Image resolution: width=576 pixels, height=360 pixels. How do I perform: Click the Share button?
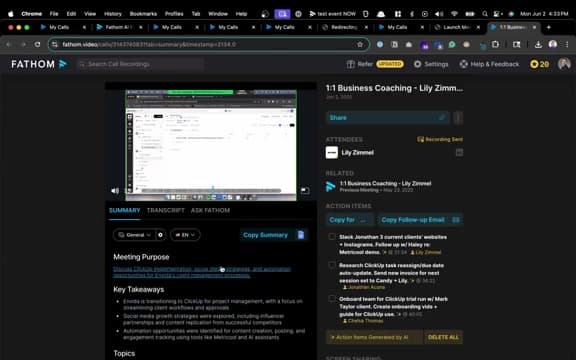pos(388,118)
